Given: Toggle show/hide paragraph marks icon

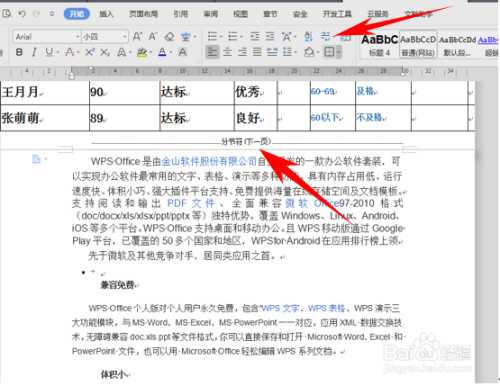Looking at the screenshot, I should (x=325, y=36).
